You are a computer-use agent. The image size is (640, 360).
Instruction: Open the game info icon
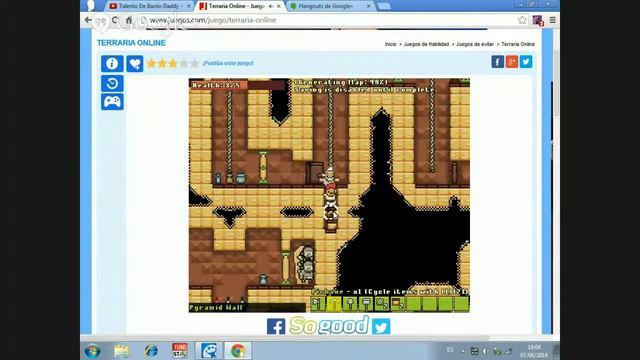(x=112, y=64)
